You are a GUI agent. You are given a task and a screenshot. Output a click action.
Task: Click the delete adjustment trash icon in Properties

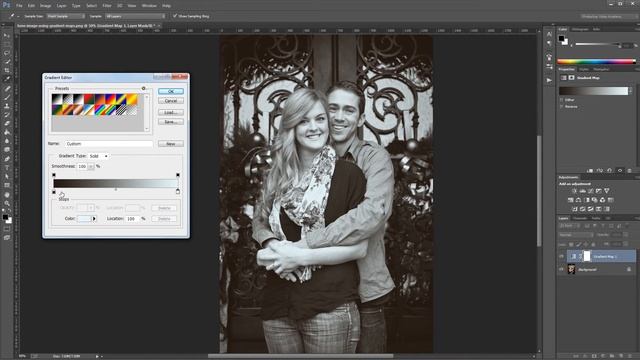coord(629,171)
